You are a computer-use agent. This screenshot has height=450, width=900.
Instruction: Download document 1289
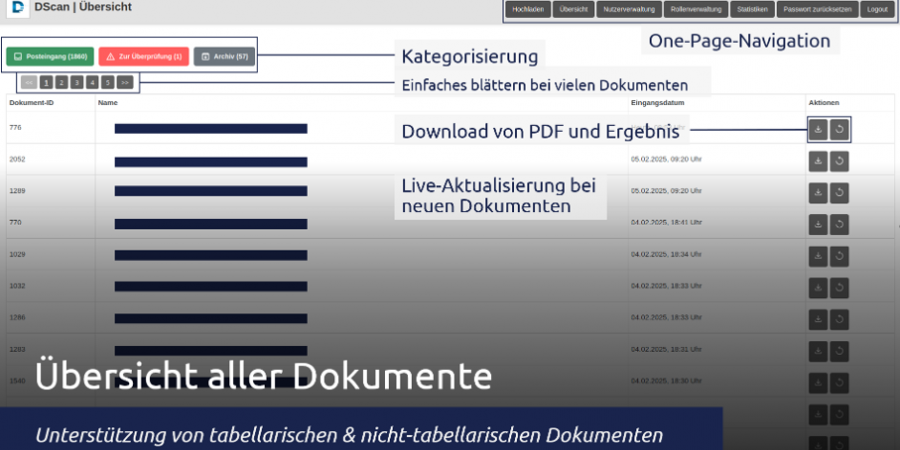818,193
